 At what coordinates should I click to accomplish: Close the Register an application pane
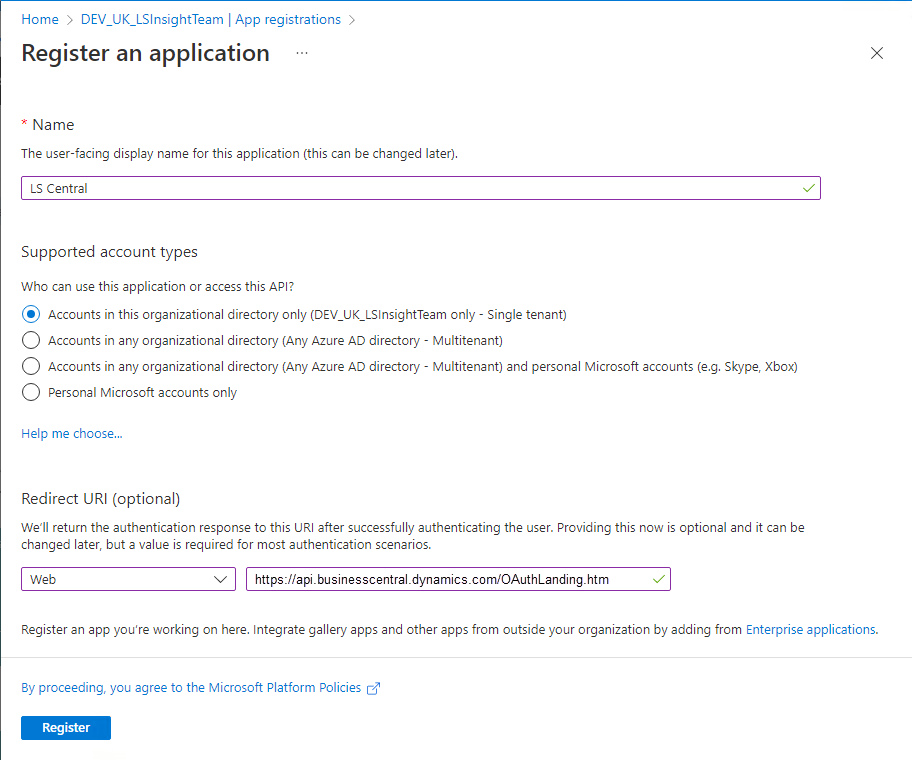[877, 53]
